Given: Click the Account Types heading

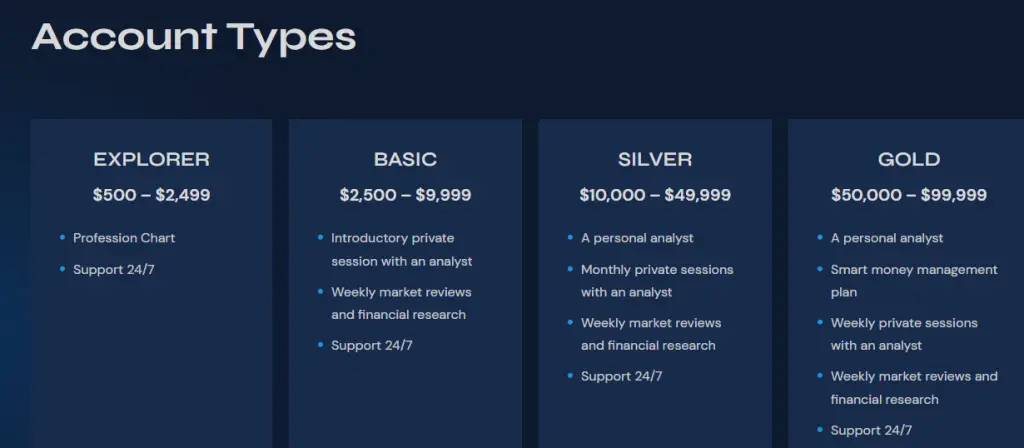Looking at the screenshot, I should click(x=194, y=37).
